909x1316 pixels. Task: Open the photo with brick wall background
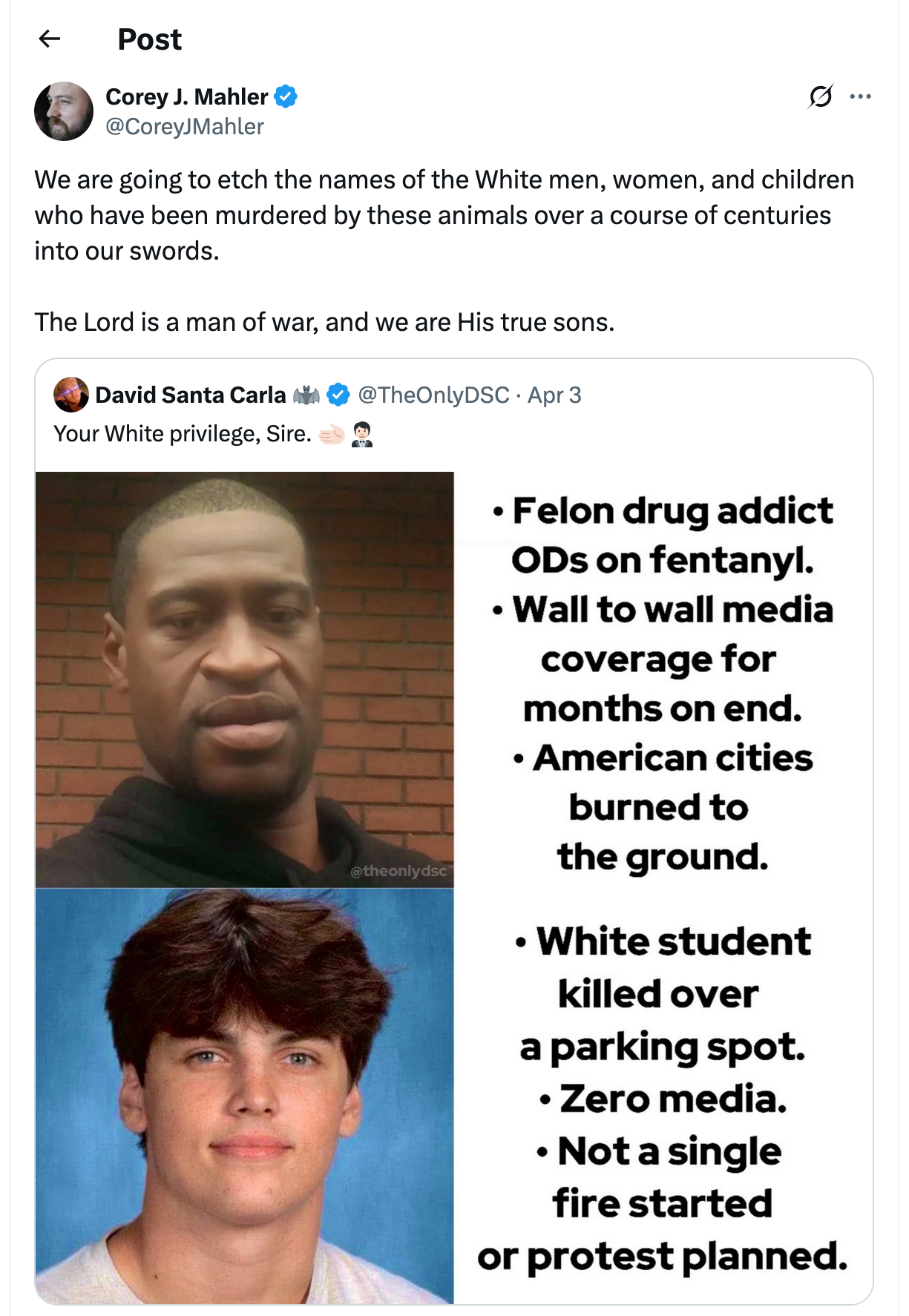[245, 679]
